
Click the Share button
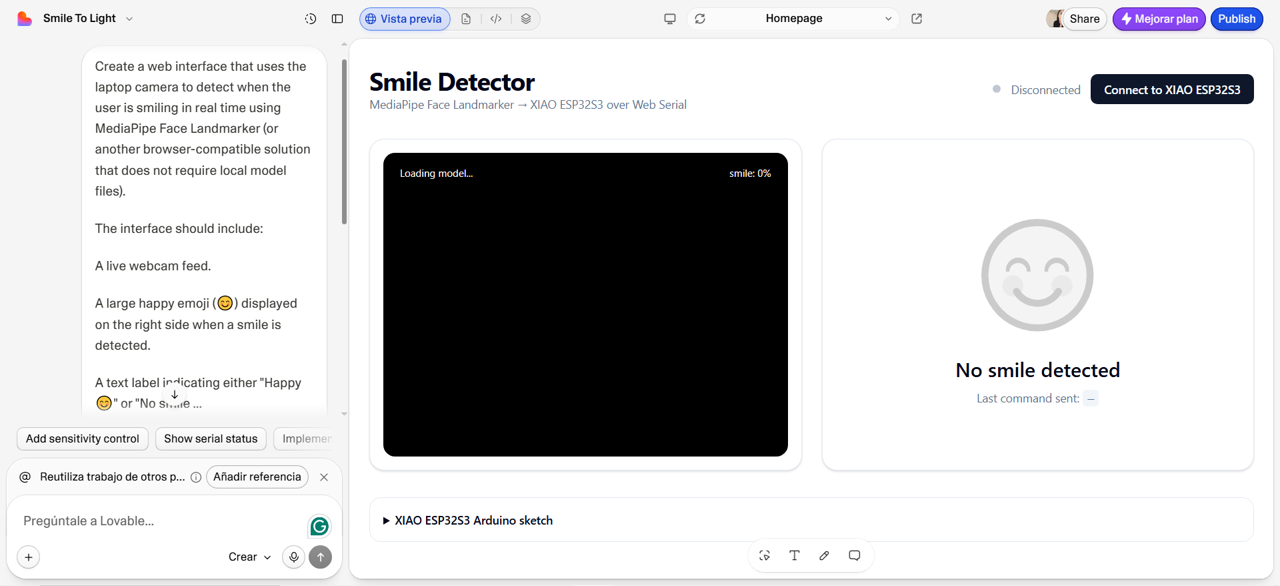1084,19
